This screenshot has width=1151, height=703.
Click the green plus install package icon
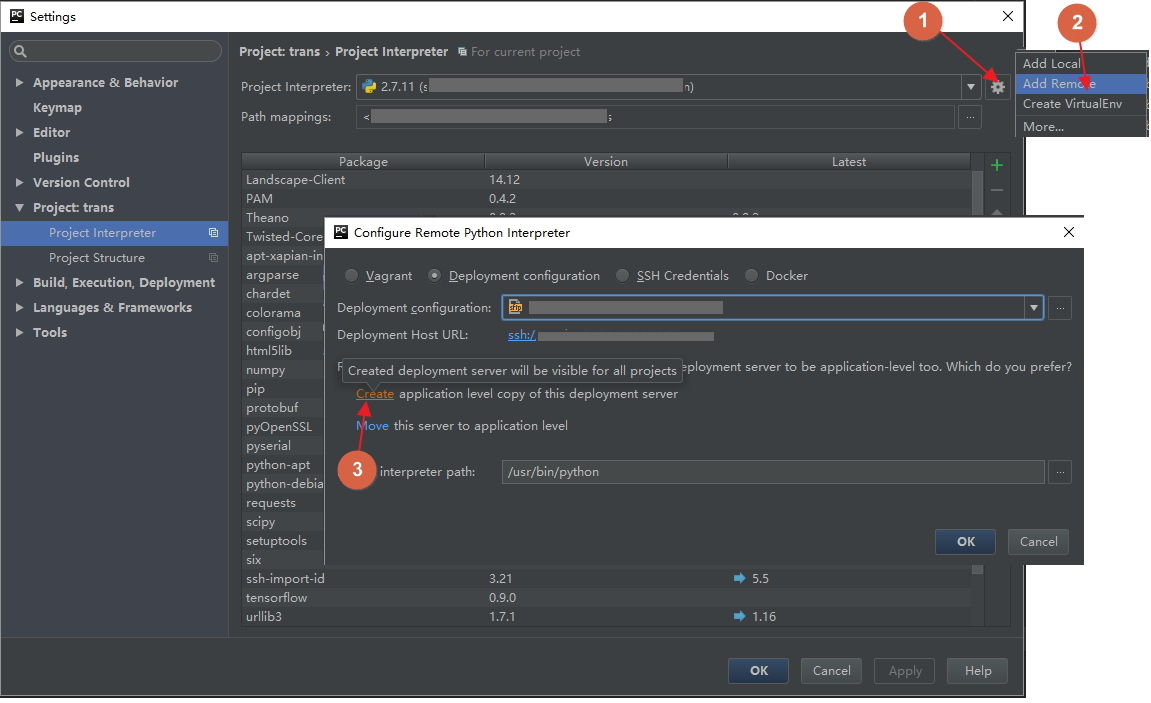click(996, 165)
